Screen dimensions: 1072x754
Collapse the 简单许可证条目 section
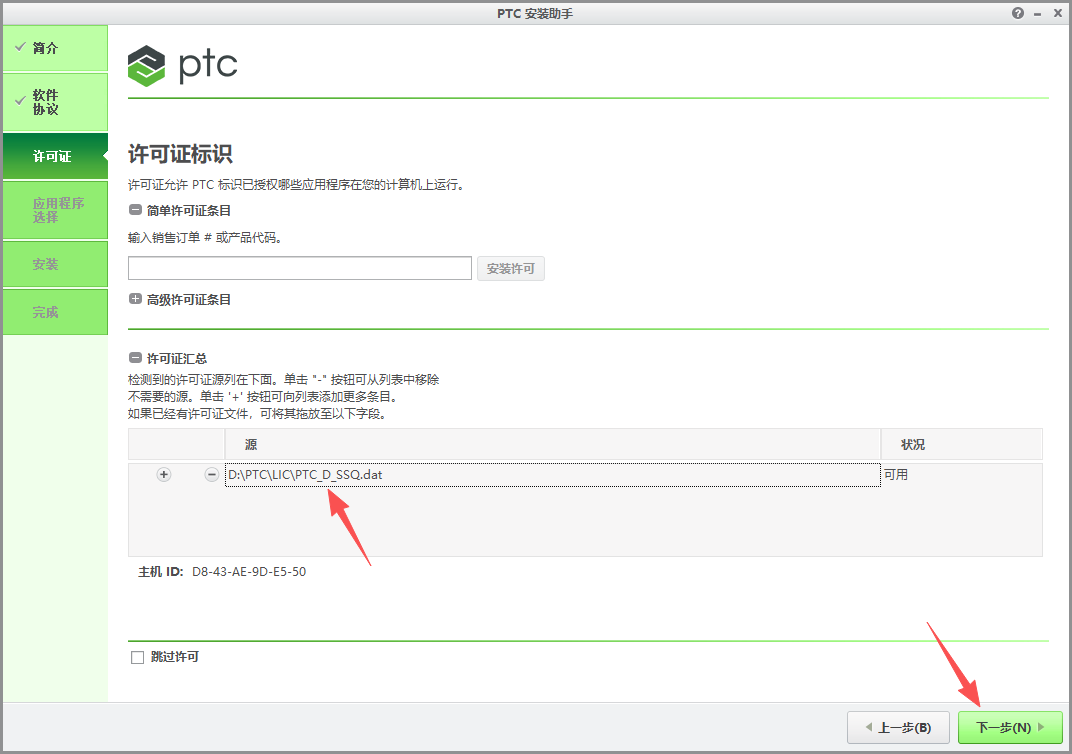click(x=133, y=210)
